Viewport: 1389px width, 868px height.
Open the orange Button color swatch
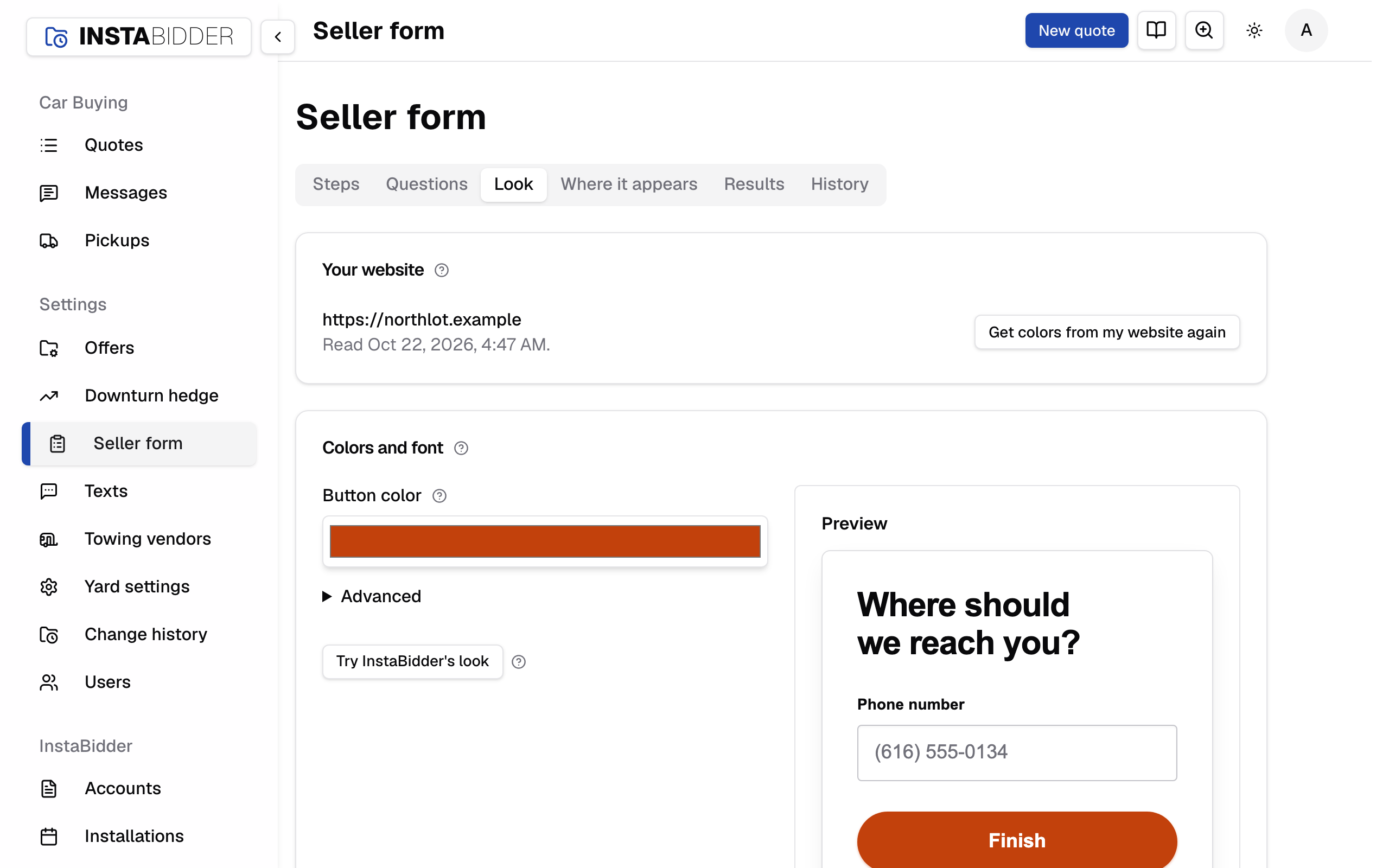click(x=545, y=541)
